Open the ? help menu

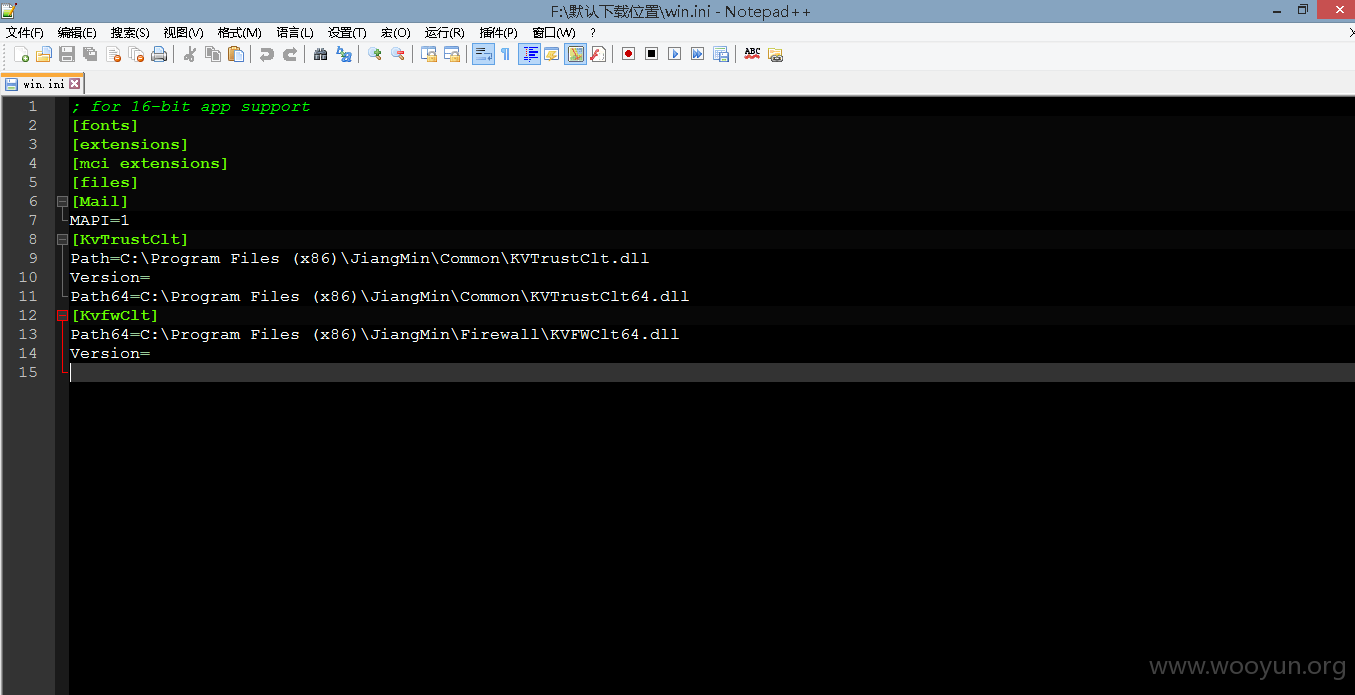point(593,33)
